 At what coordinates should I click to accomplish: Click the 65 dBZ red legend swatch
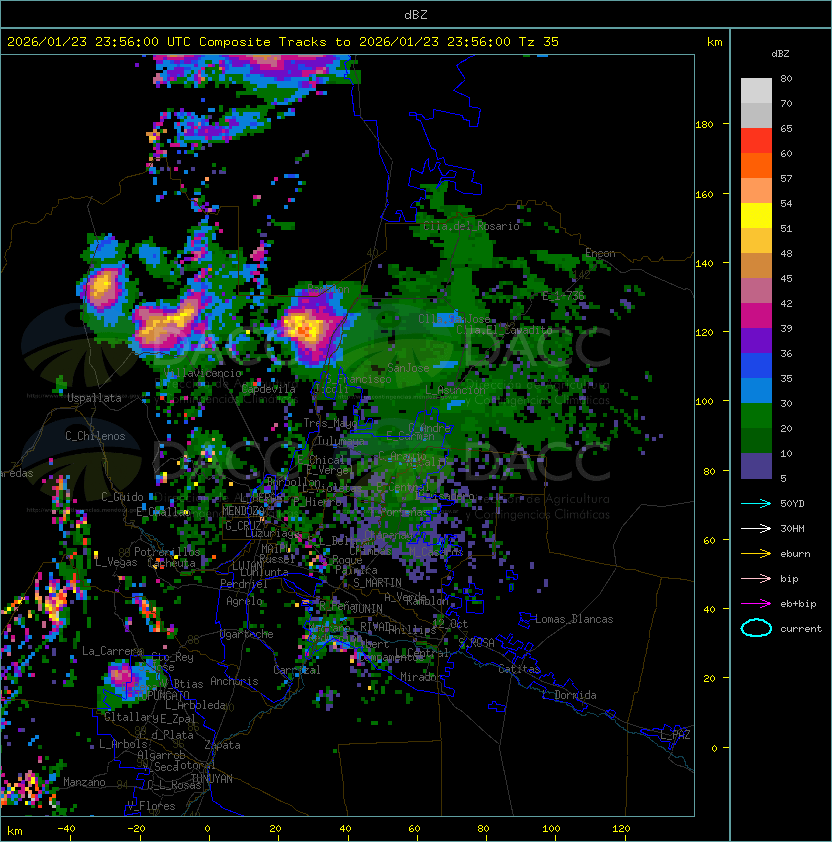756,140
